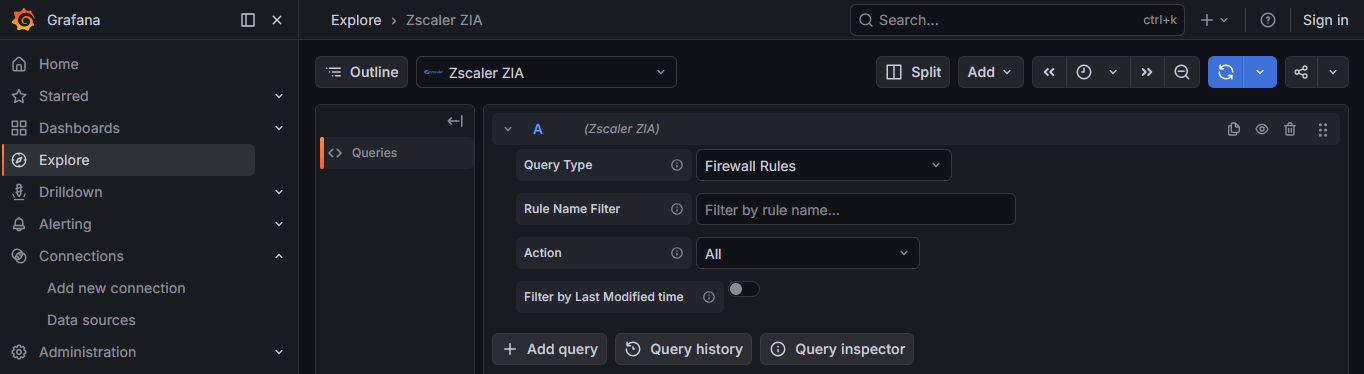Viewport: 1364px width, 374px height.
Task: Open Home in the sidebar
Action: 58,64
